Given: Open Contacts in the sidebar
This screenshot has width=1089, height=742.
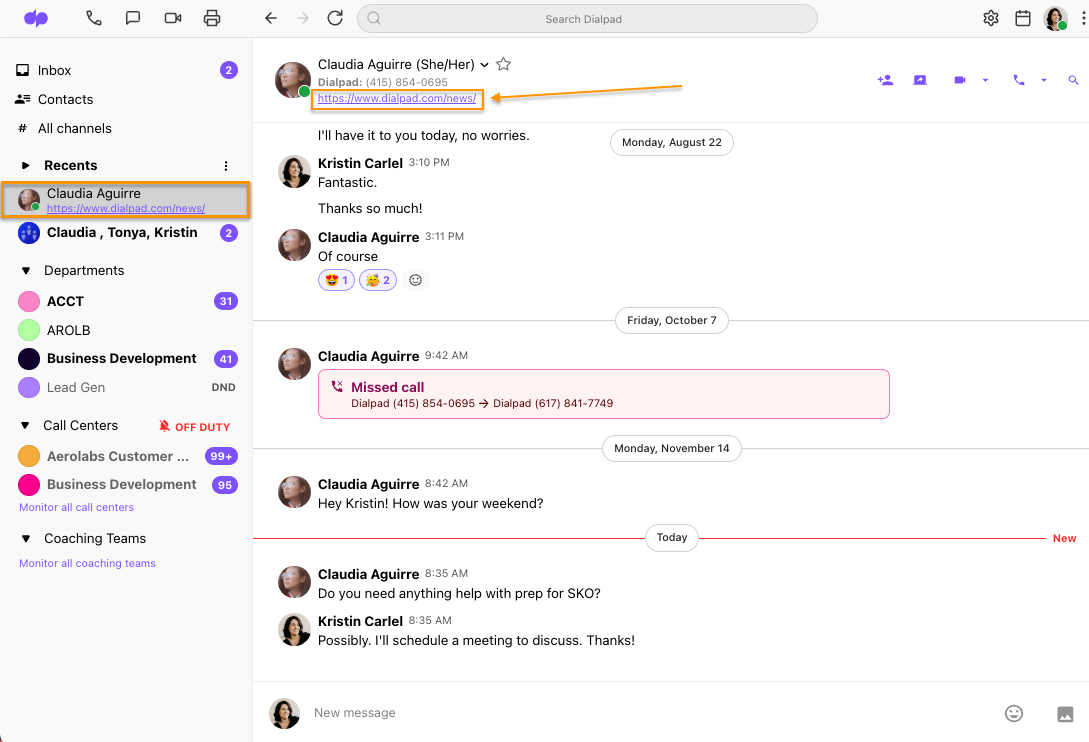Looking at the screenshot, I should click(126, 99).
